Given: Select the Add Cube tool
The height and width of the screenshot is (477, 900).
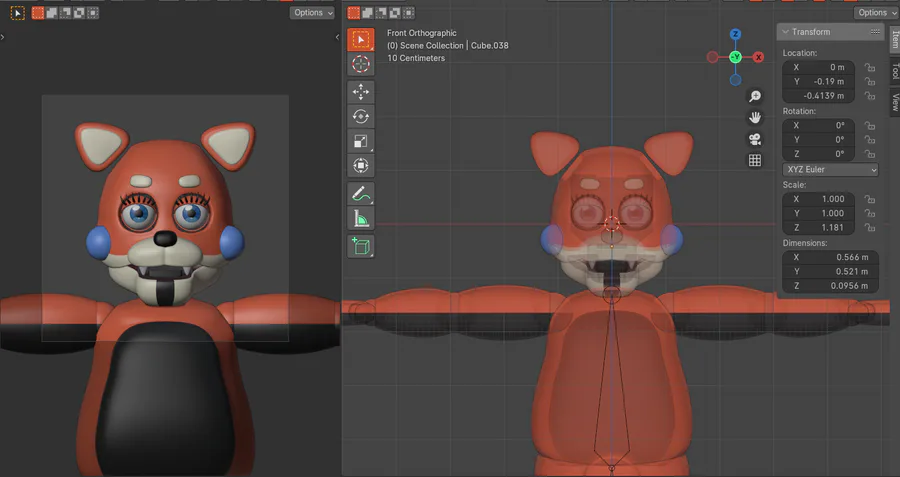Looking at the screenshot, I should (360, 246).
